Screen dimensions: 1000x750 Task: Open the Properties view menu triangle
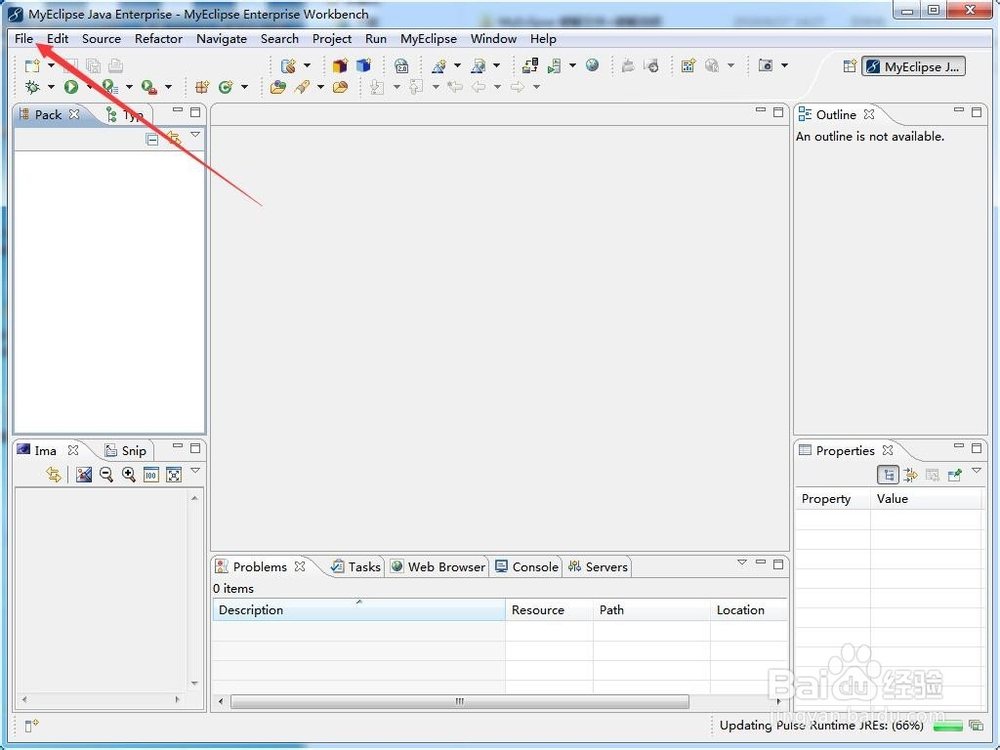[976, 471]
